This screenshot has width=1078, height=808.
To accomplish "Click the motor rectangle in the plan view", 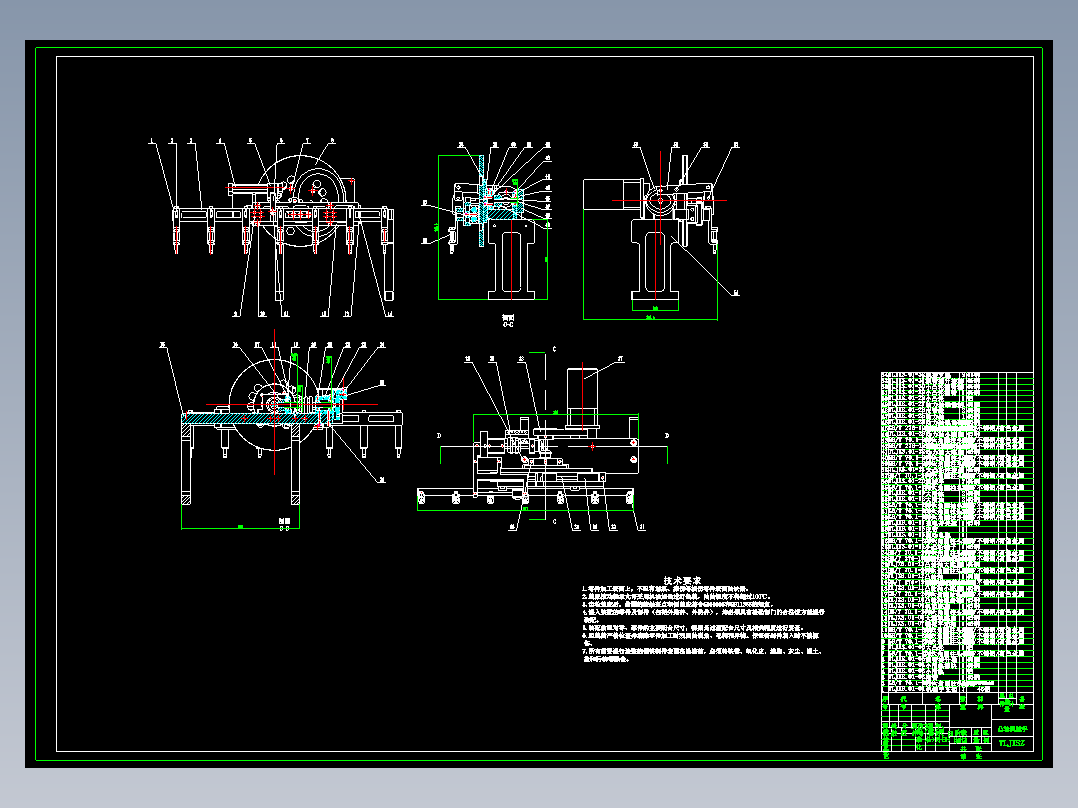I will tap(582, 395).
